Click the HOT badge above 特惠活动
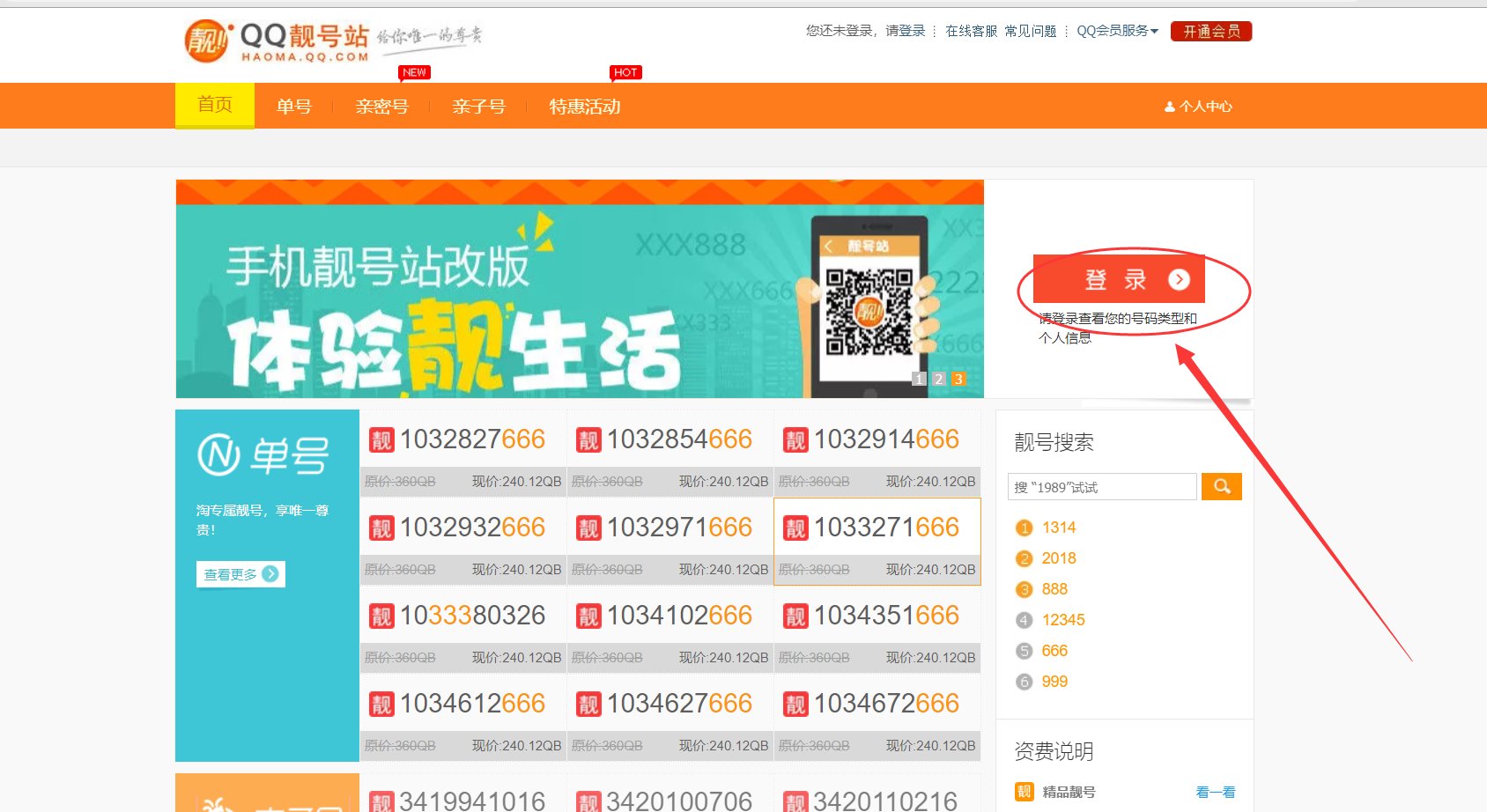The image size is (1487, 812). 625,72
